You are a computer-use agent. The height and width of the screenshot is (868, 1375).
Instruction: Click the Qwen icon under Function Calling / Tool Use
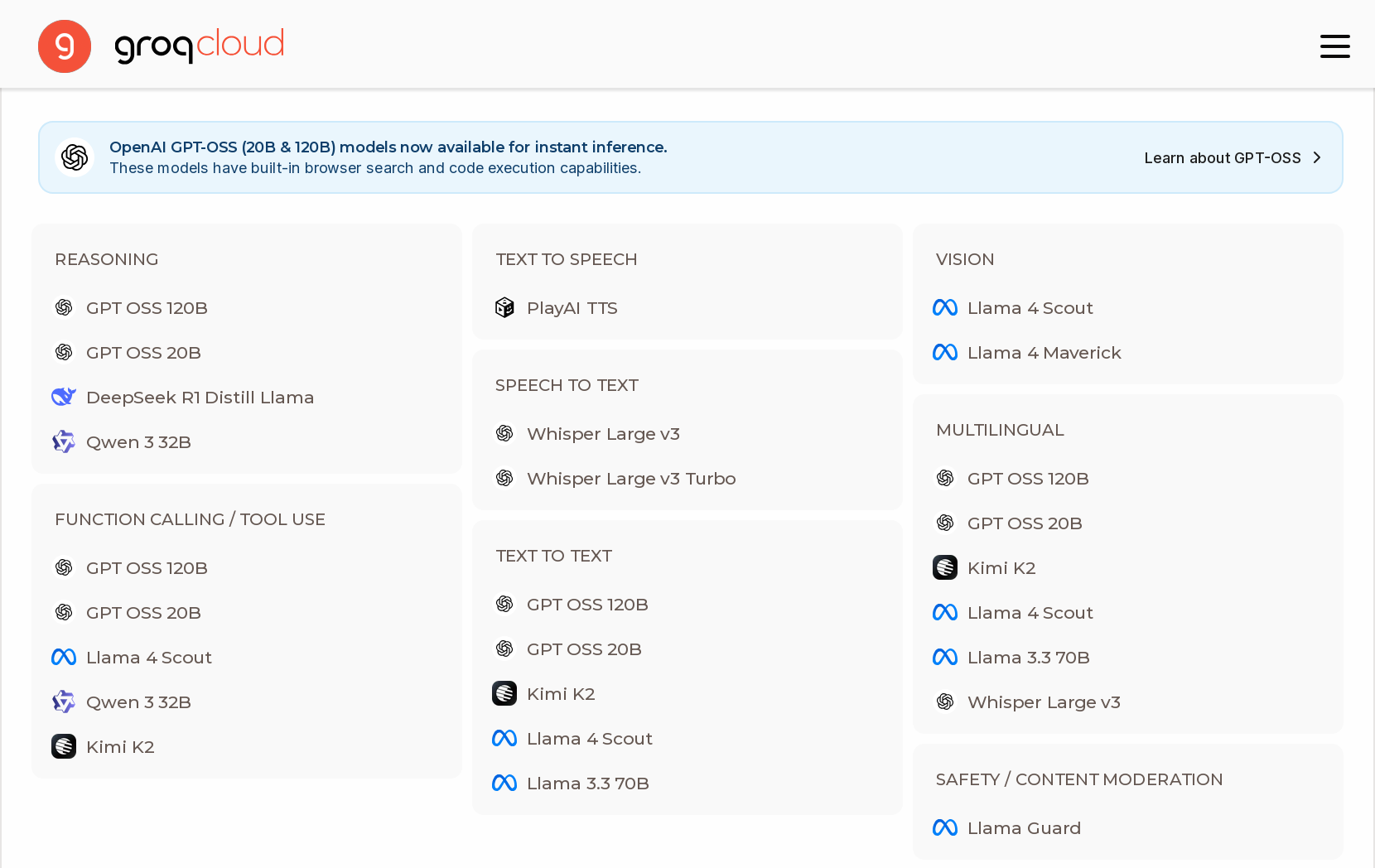64,702
